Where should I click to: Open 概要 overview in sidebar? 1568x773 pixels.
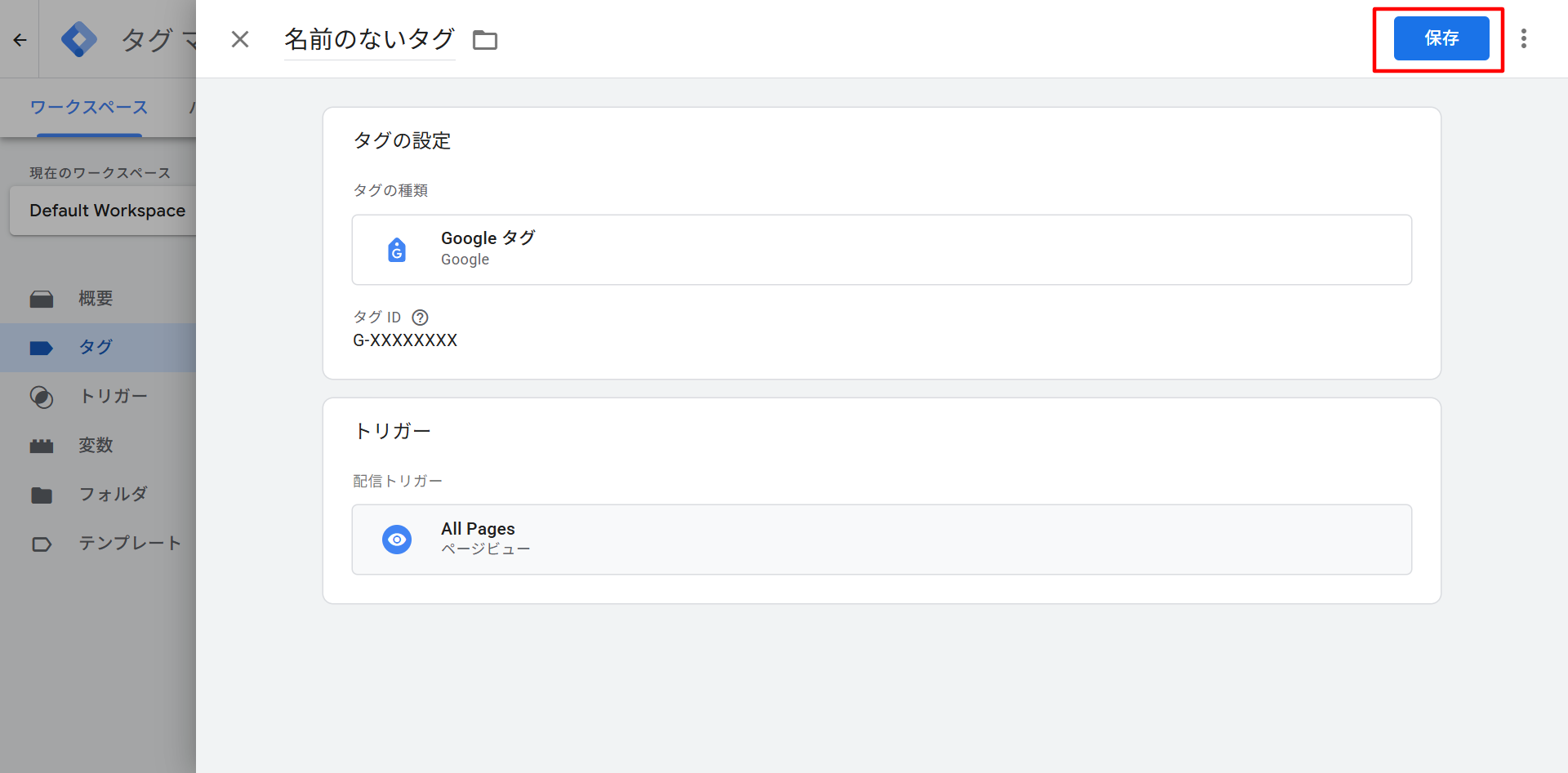96,299
